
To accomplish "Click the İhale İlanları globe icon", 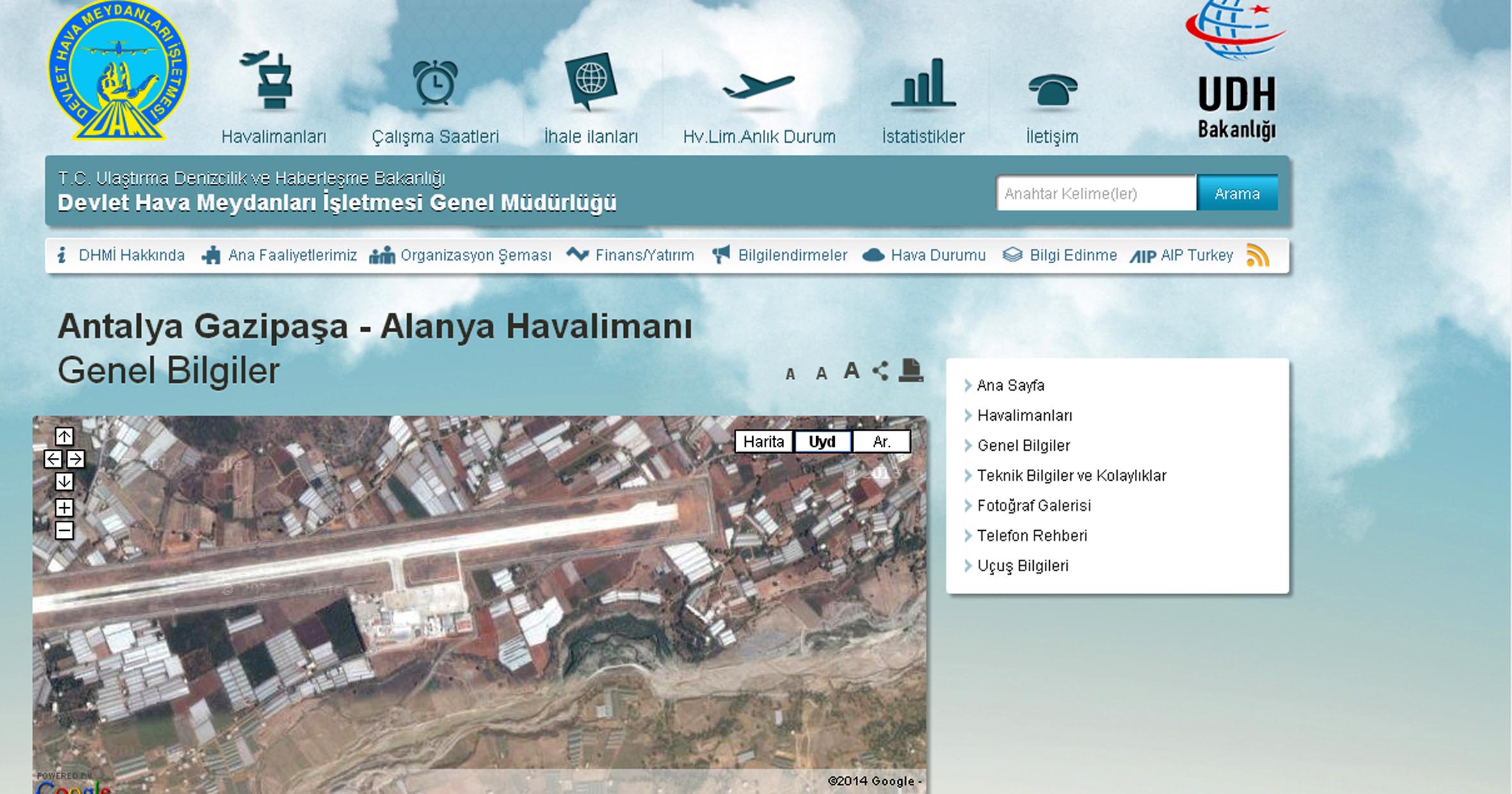I will tap(590, 81).
